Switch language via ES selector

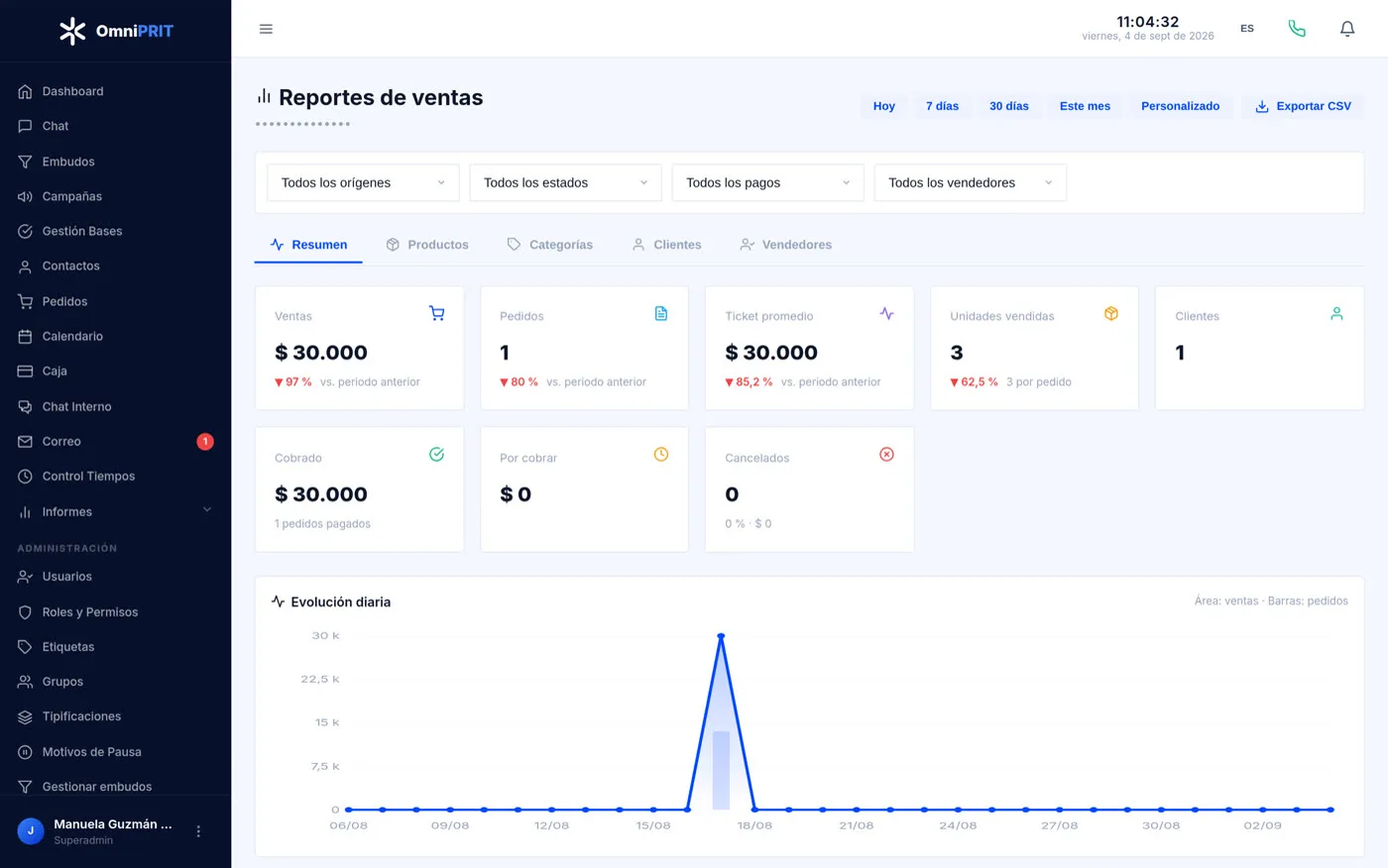[x=1247, y=29]
